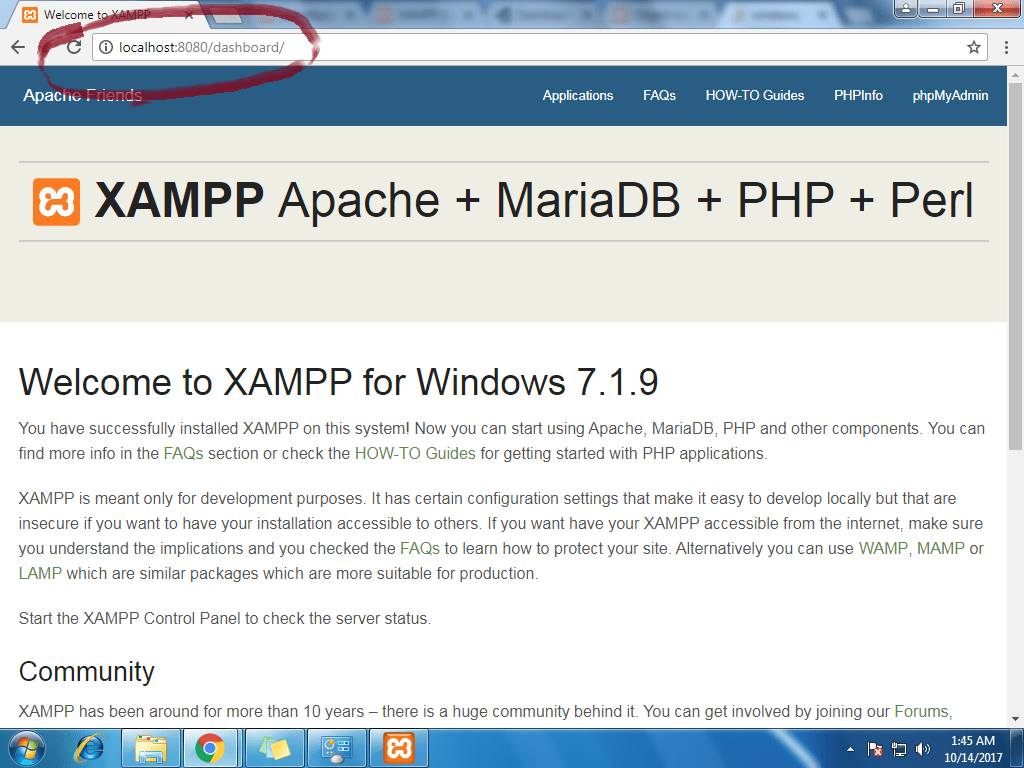Viewport: 1024px width, 768px height.
Task: Open XAMPP Control Panel from the taskbar
Action: pyautogui.click(x=399, y=748)
